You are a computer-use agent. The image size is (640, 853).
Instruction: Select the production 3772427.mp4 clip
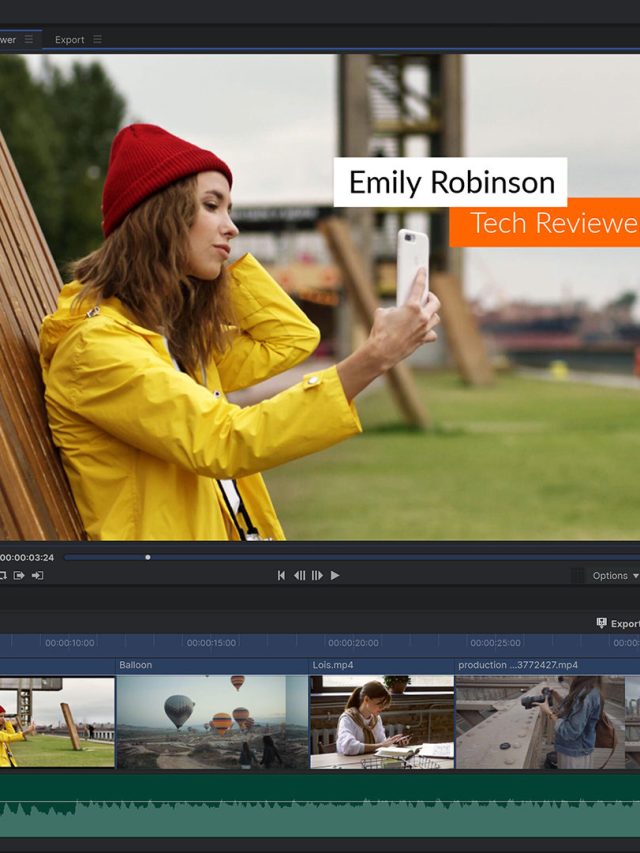click(x=540, y=721)
